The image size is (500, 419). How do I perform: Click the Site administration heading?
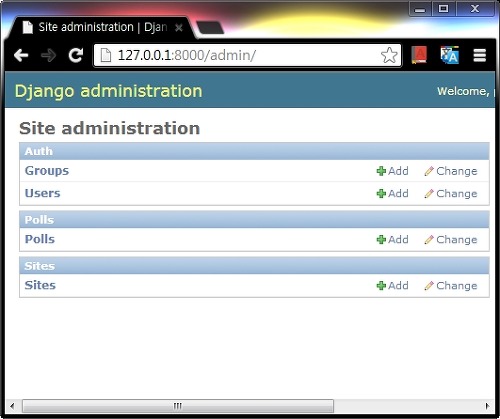click(109, 128)
